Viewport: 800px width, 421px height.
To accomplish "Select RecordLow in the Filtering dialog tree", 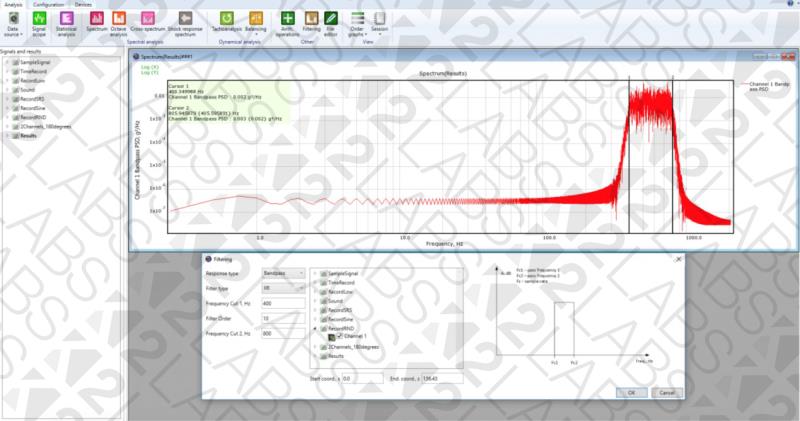I will coord(340,292).
